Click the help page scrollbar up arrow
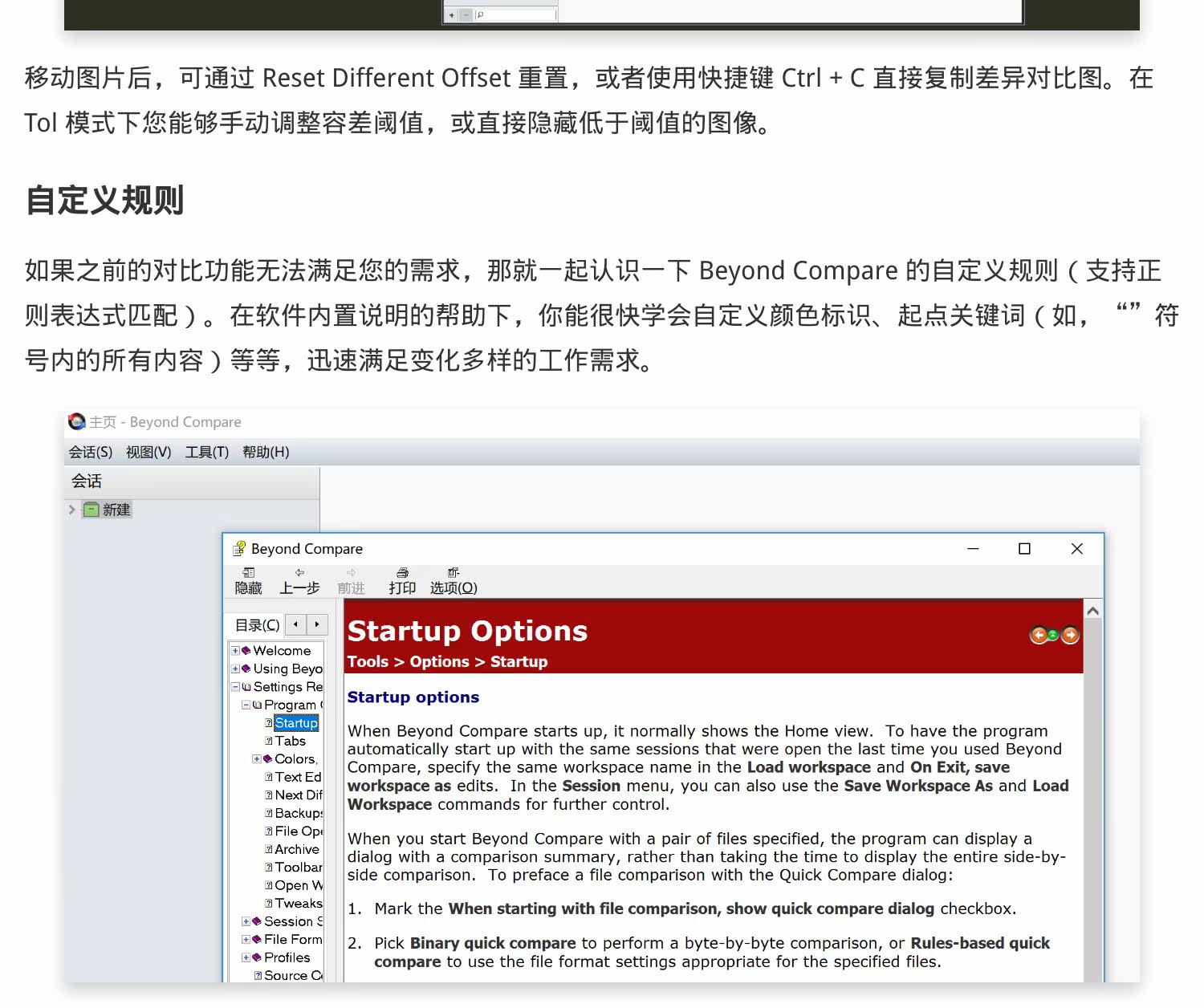The image size is (1204, 1008). [x=1092, y=612]
